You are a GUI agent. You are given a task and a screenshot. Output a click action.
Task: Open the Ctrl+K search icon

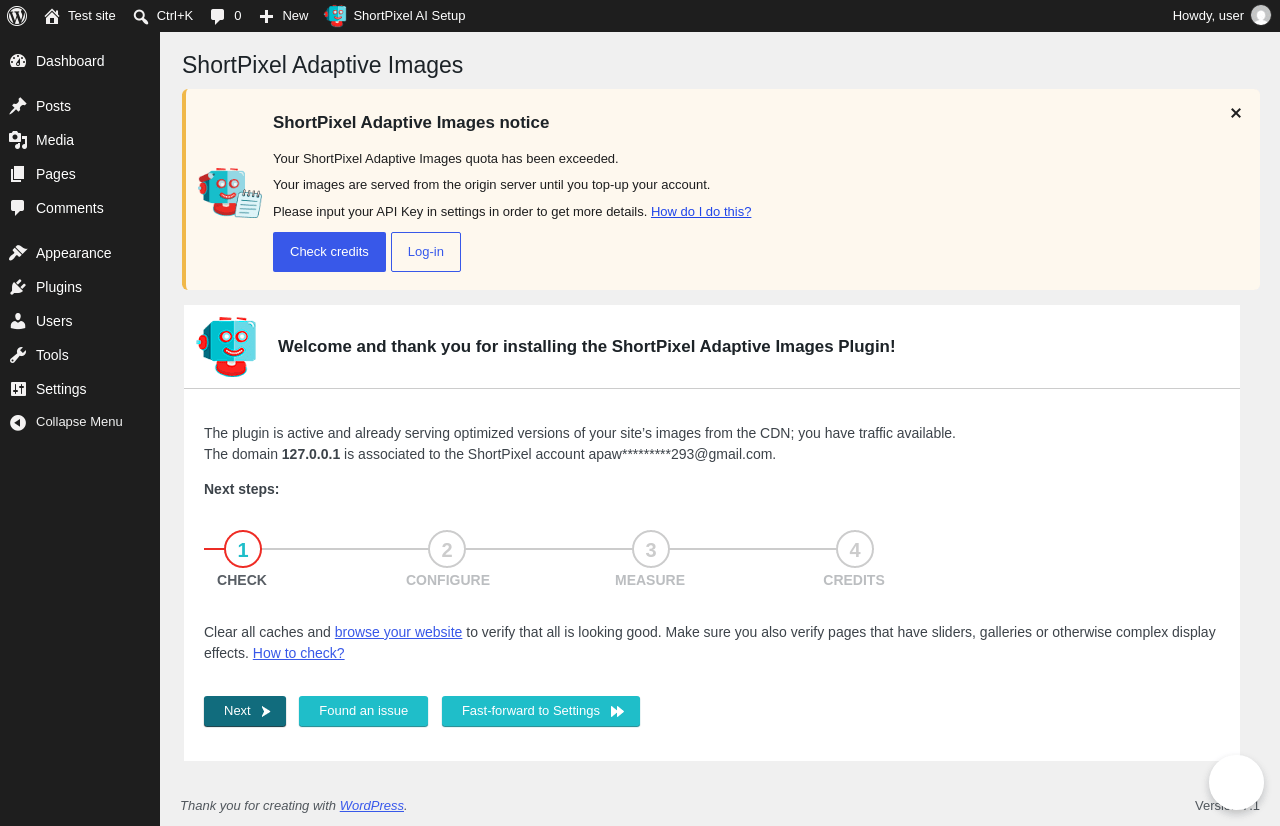141,16
